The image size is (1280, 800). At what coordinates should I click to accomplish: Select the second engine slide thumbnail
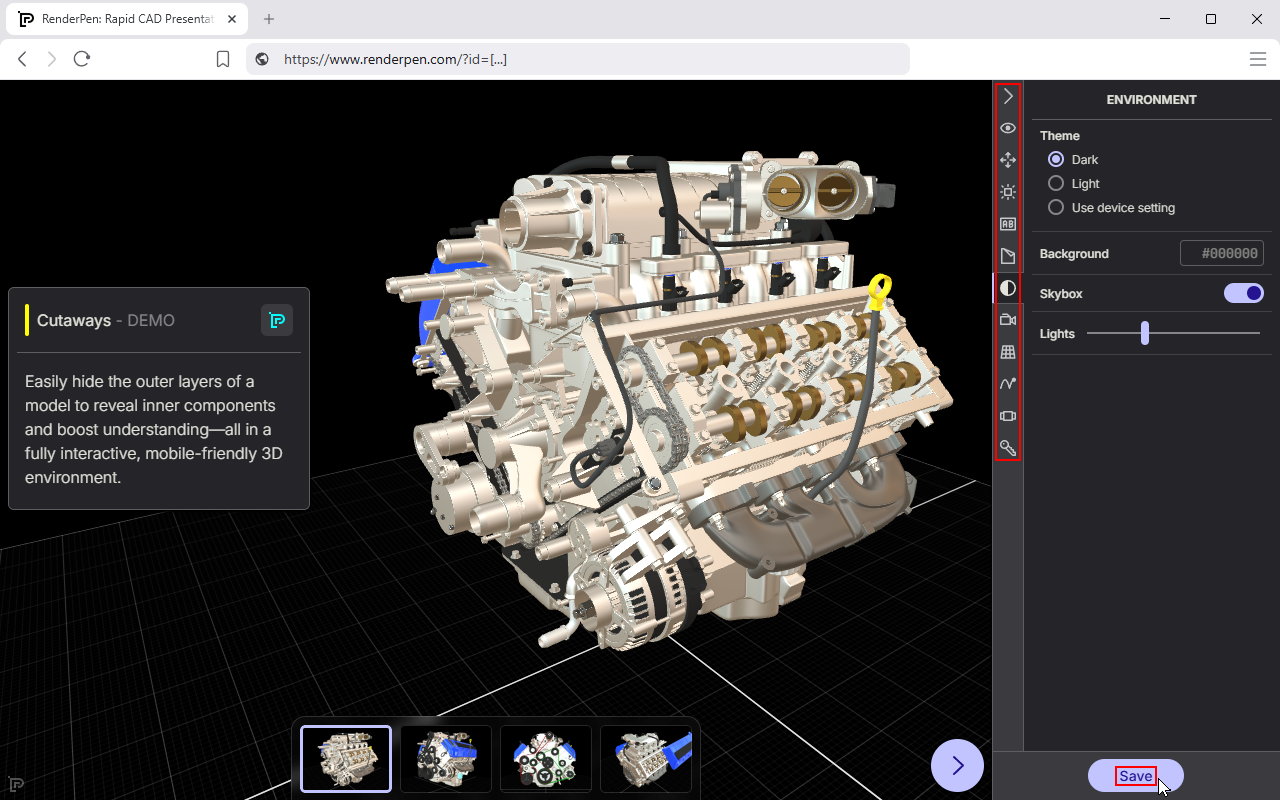pos(446,759)
